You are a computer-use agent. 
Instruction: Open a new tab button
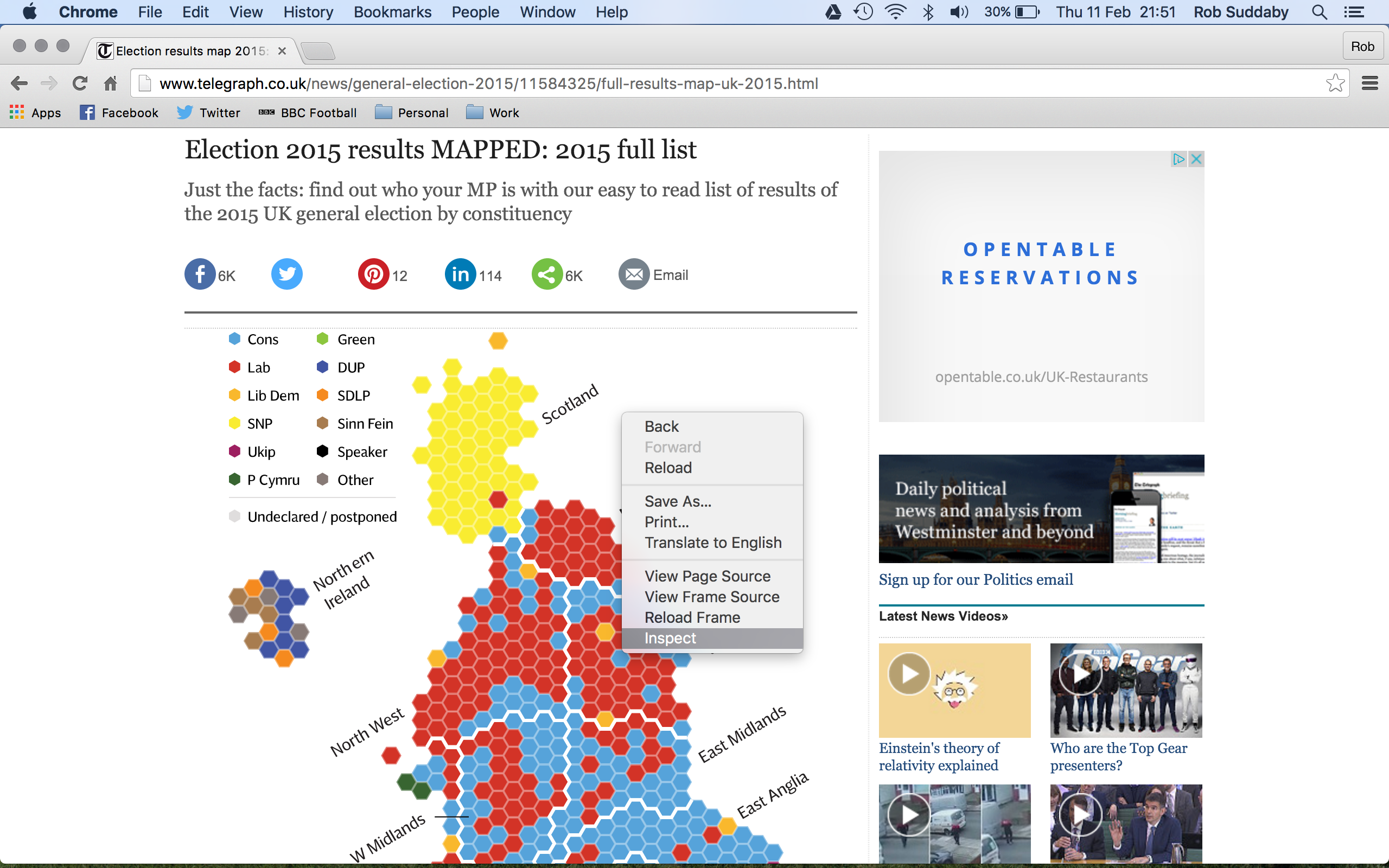click(x=317, y=52)
